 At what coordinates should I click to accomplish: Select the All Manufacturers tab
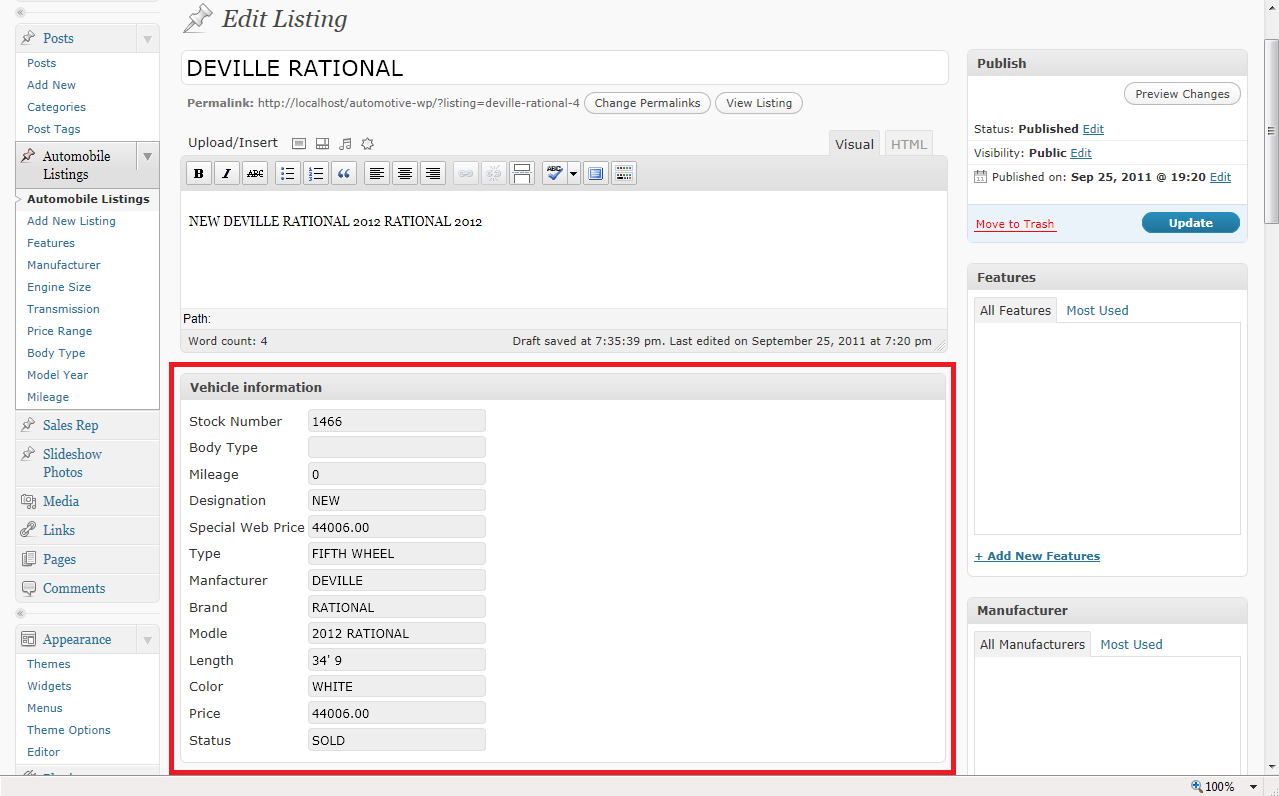click(x=1032, y=644)
